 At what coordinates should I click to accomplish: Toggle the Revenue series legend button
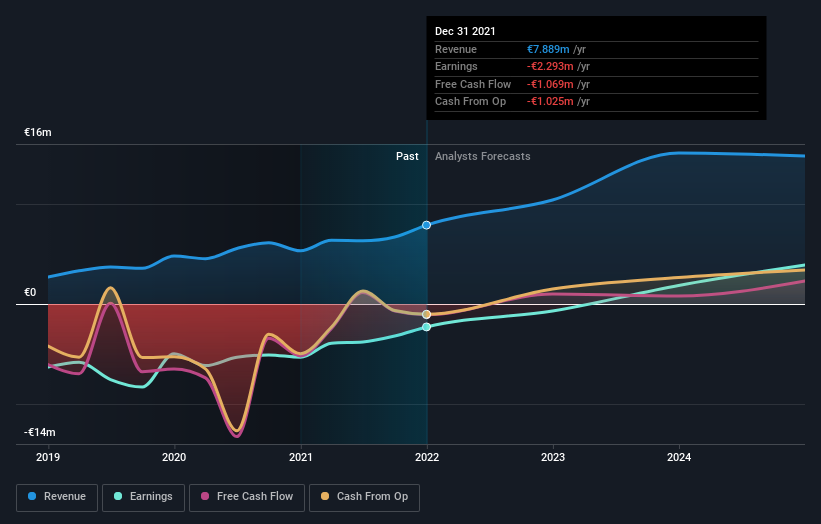point(57,497)
